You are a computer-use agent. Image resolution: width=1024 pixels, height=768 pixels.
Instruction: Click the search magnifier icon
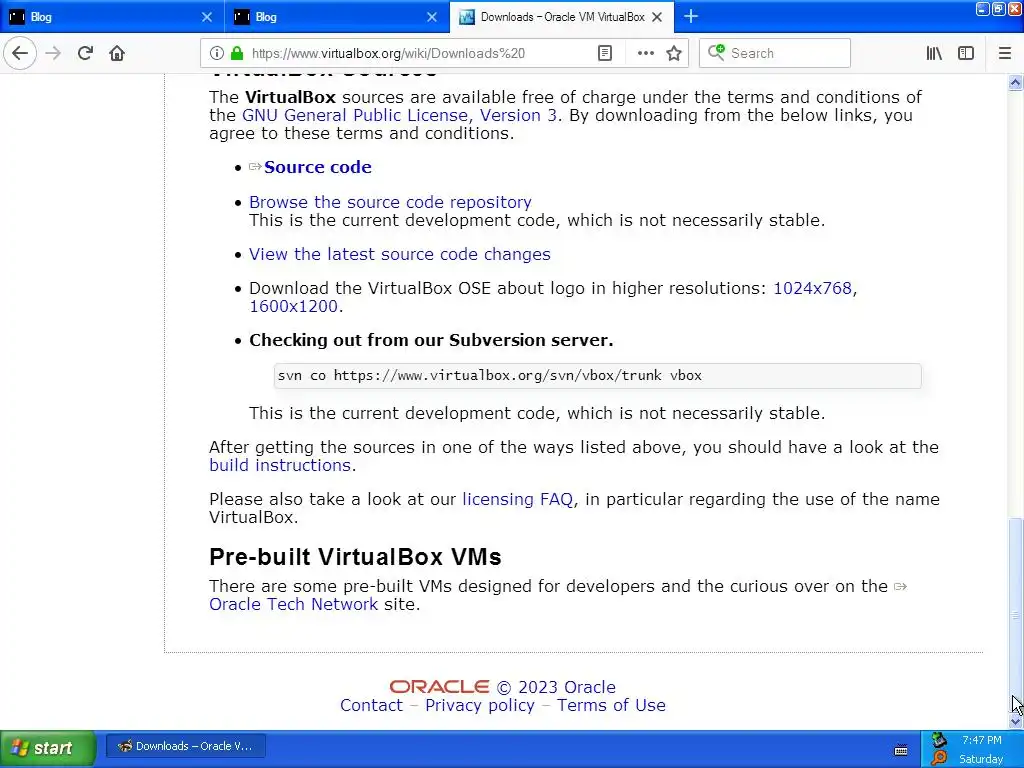(716, 52)
